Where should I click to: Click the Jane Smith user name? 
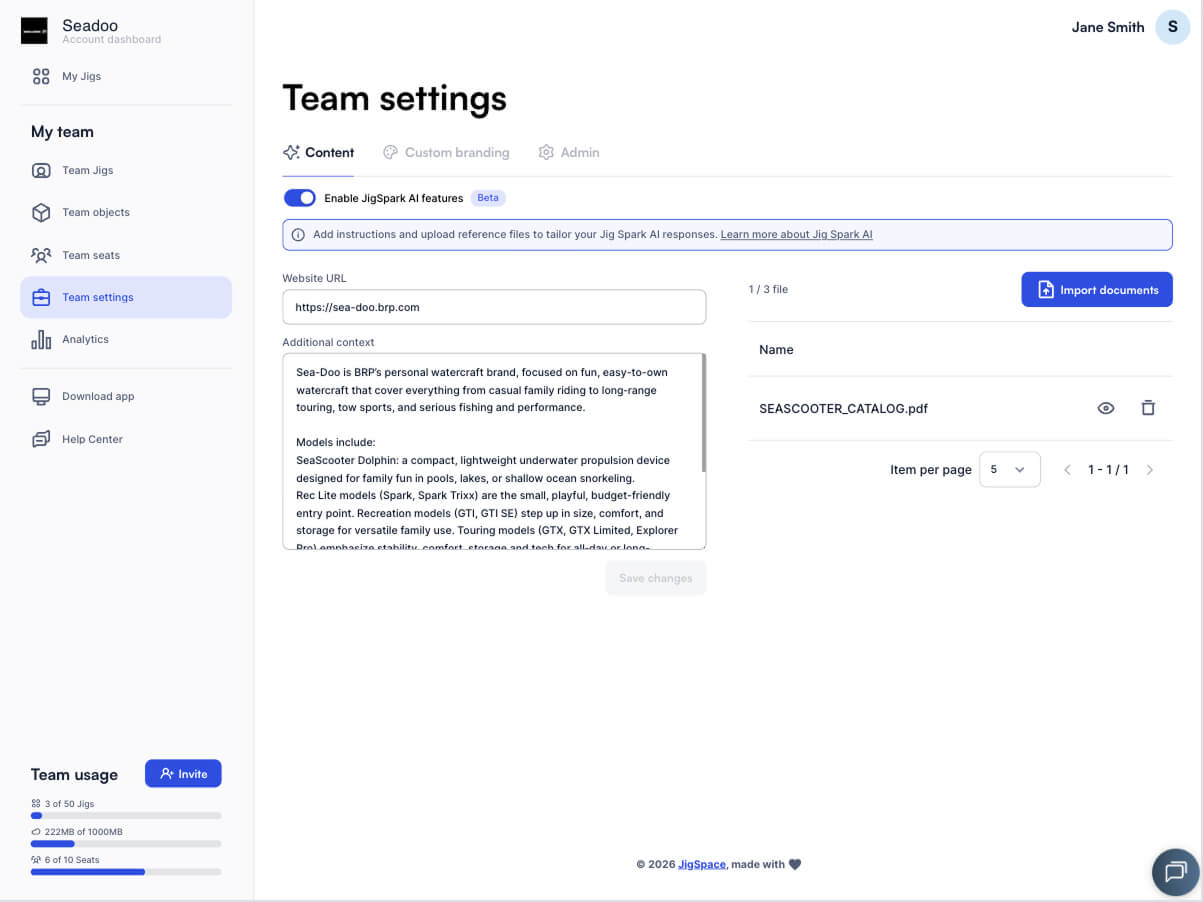[x=1108, y=27]
